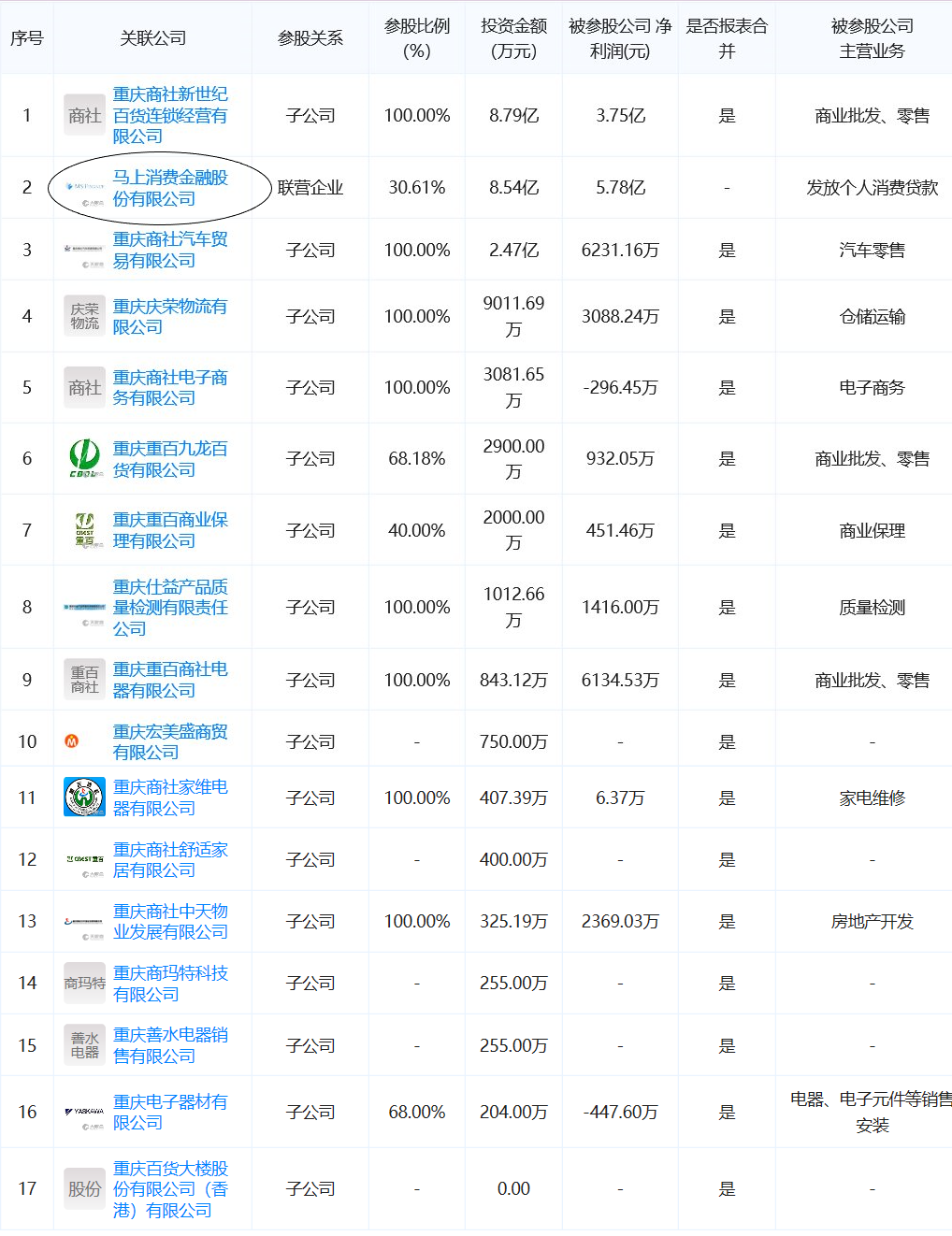952x1236 pixels.
Task: Open 重庆商社汽车贸易有限公司 link
Action: [170, 250]
